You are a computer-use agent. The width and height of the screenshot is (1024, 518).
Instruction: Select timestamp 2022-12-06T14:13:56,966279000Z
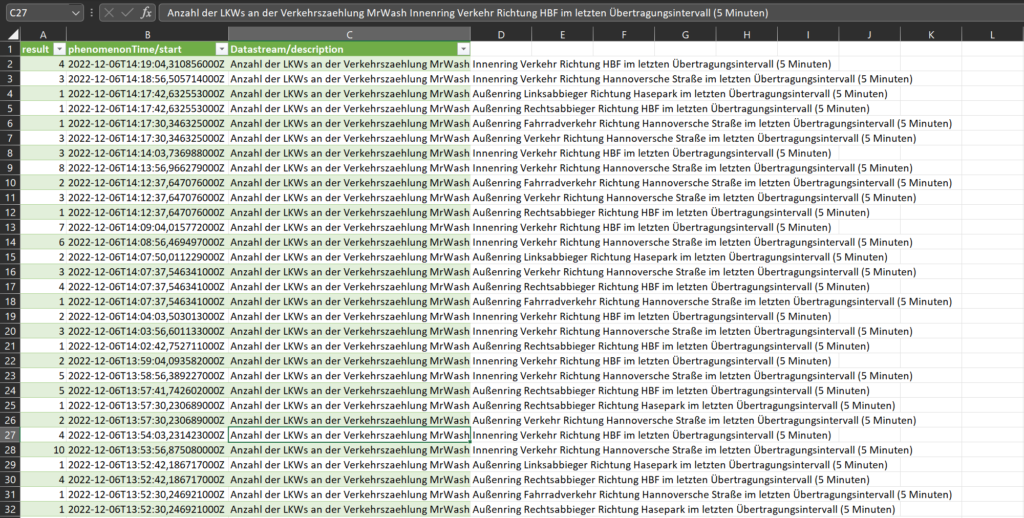tap(148, 168)
